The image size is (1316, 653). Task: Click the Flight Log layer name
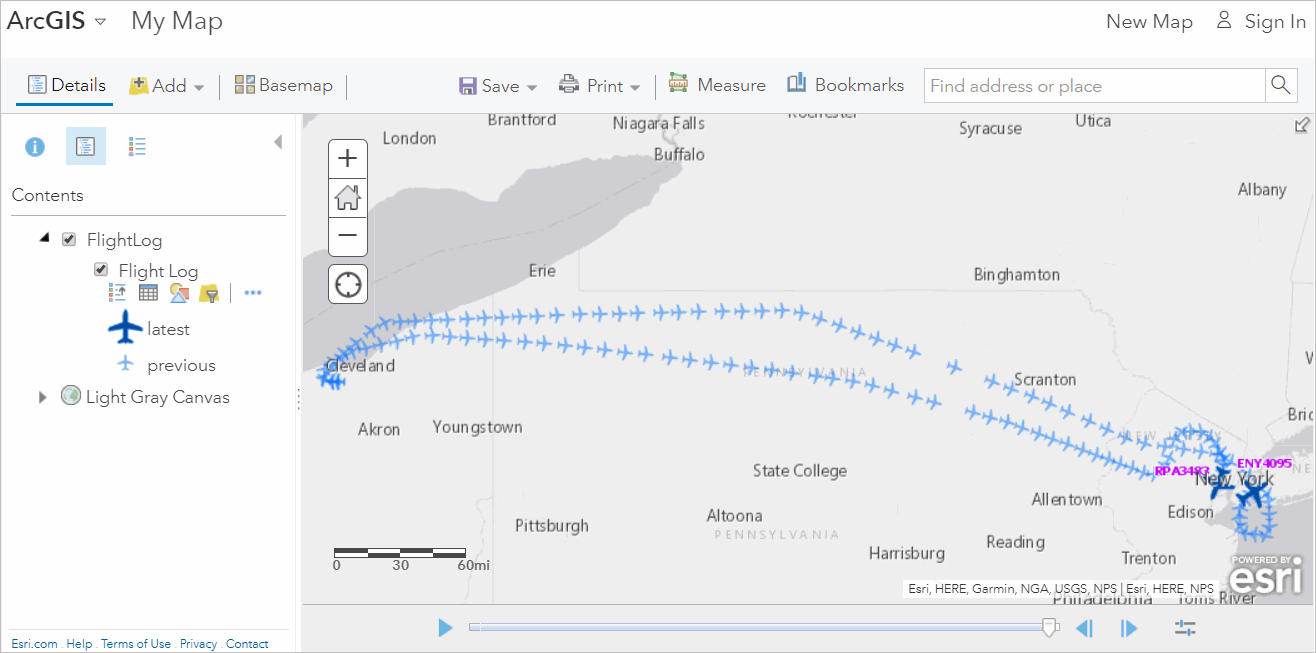coord(158,271)
